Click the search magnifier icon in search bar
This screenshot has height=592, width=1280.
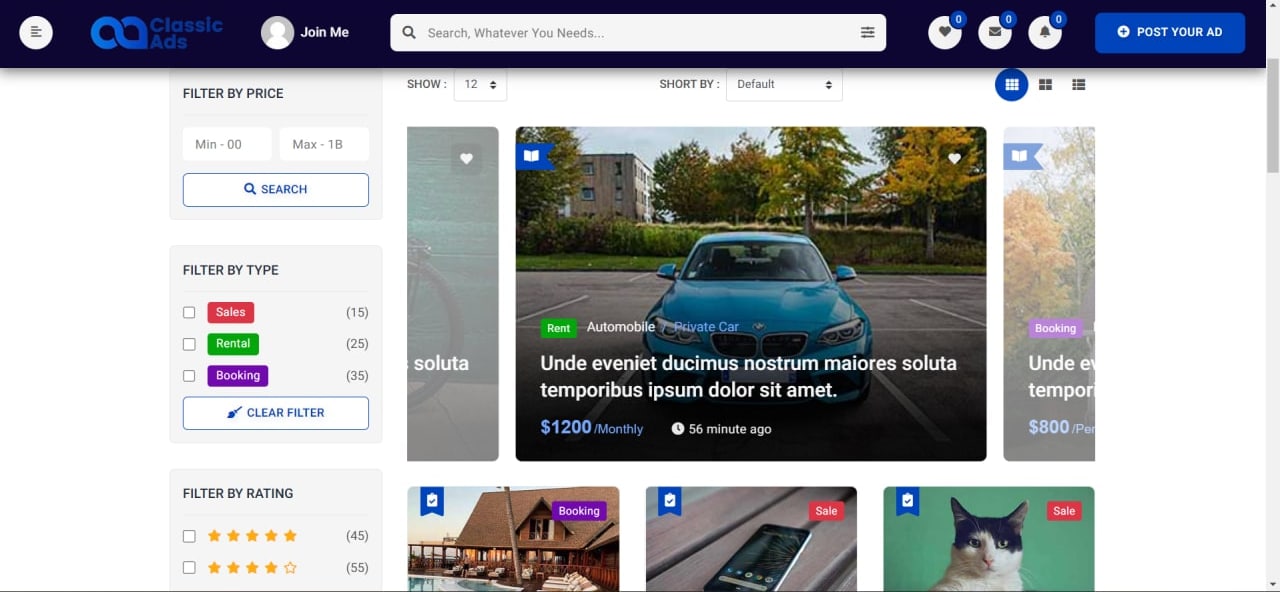(x=409, y=33)
